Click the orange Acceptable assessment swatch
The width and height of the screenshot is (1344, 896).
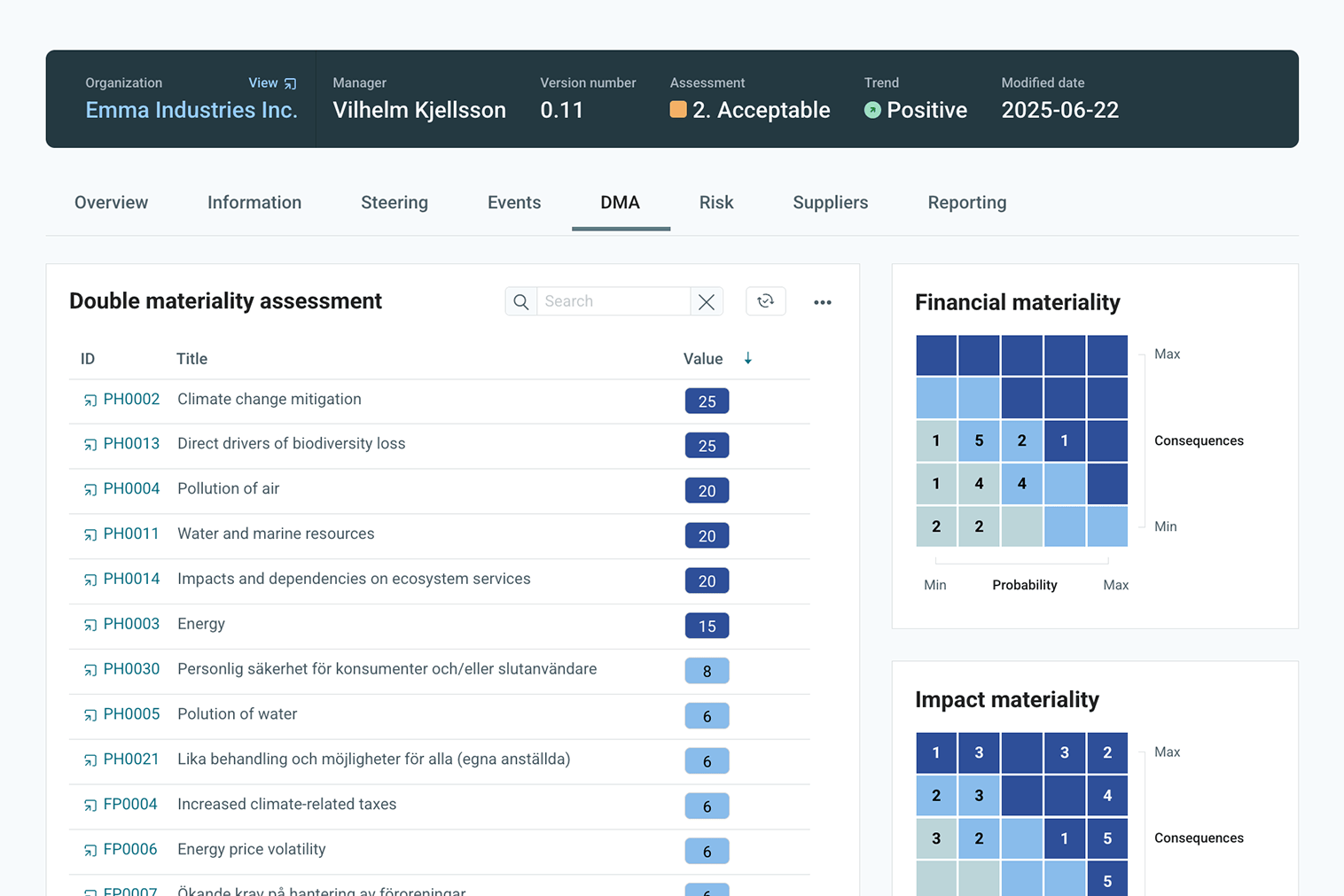pos(678,110)
